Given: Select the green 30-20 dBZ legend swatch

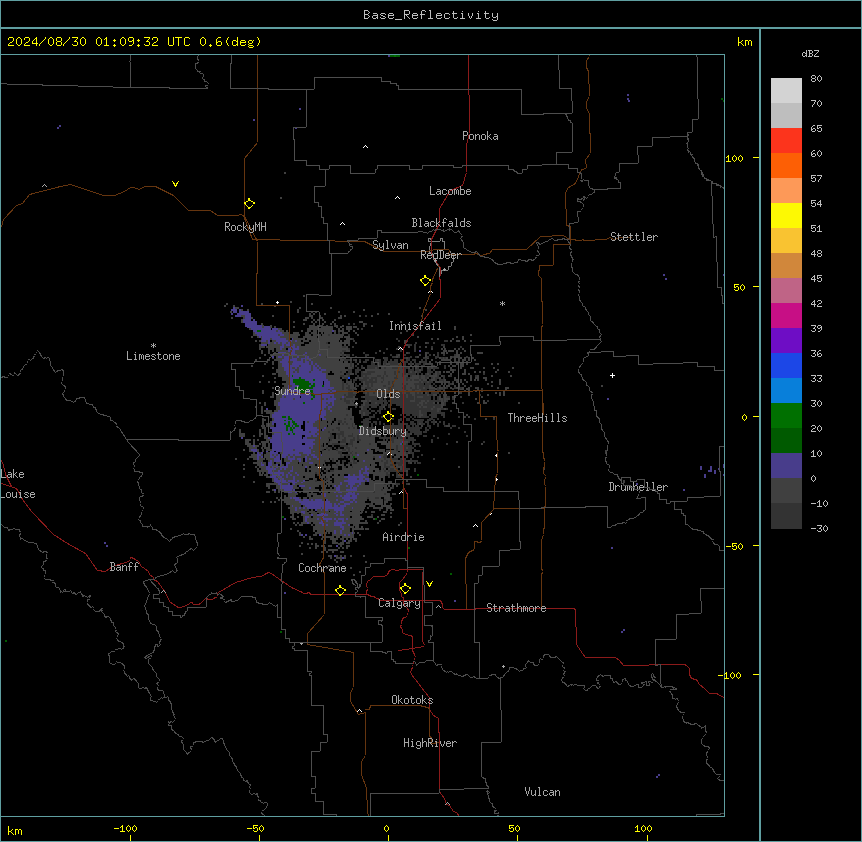Looking at the screenshot, I should [786, 416].
